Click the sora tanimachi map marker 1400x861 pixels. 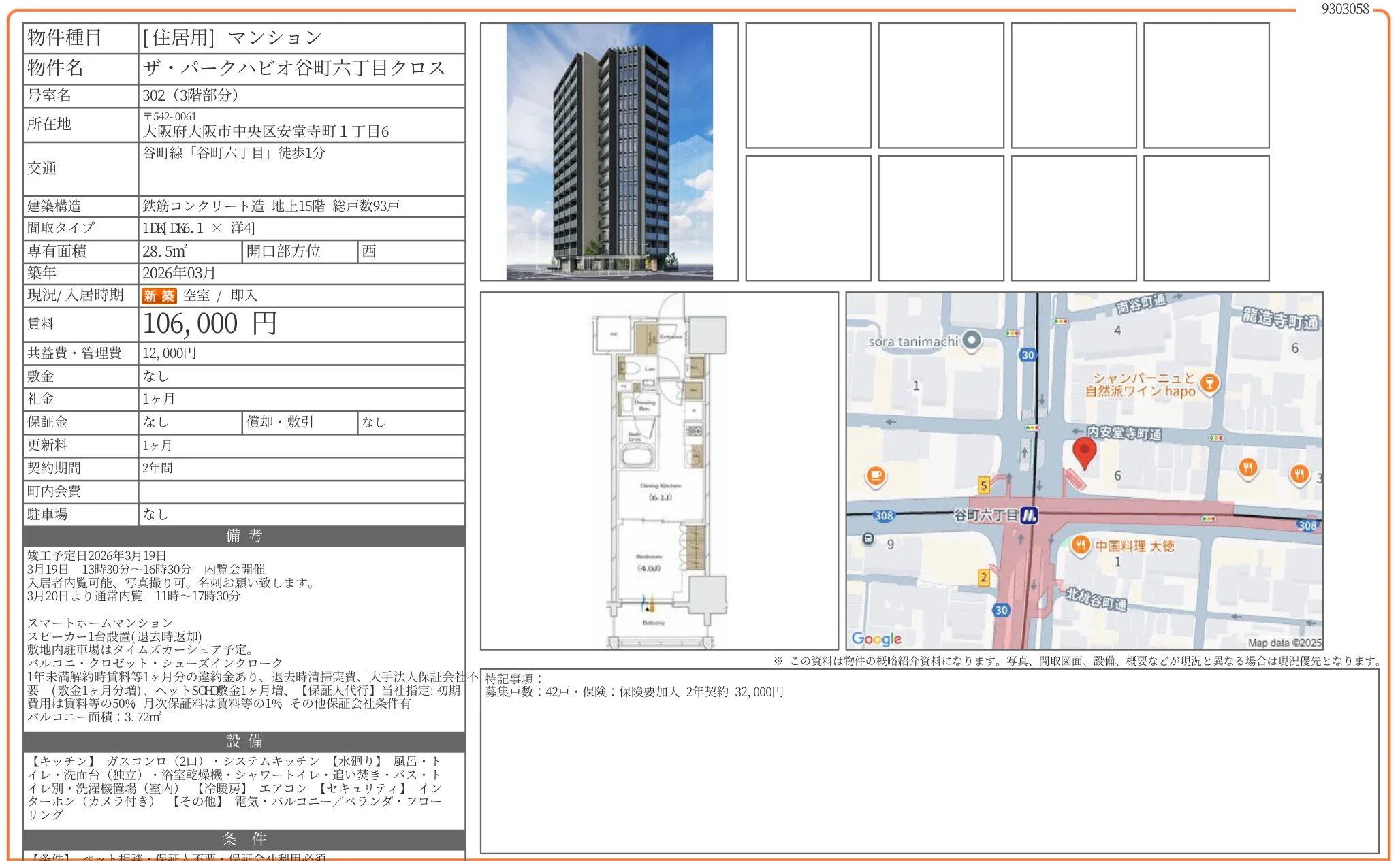click(972, 340)
